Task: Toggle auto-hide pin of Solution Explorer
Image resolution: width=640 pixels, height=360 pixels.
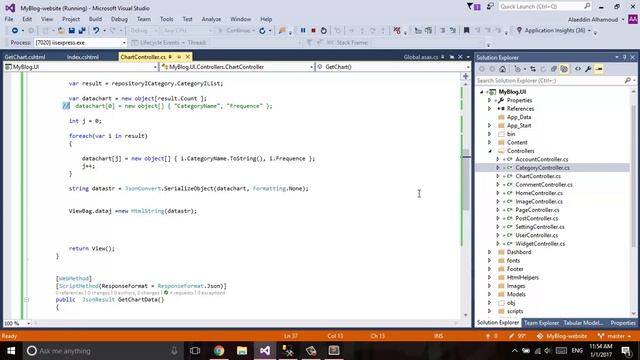Action: tap(624, 58)
